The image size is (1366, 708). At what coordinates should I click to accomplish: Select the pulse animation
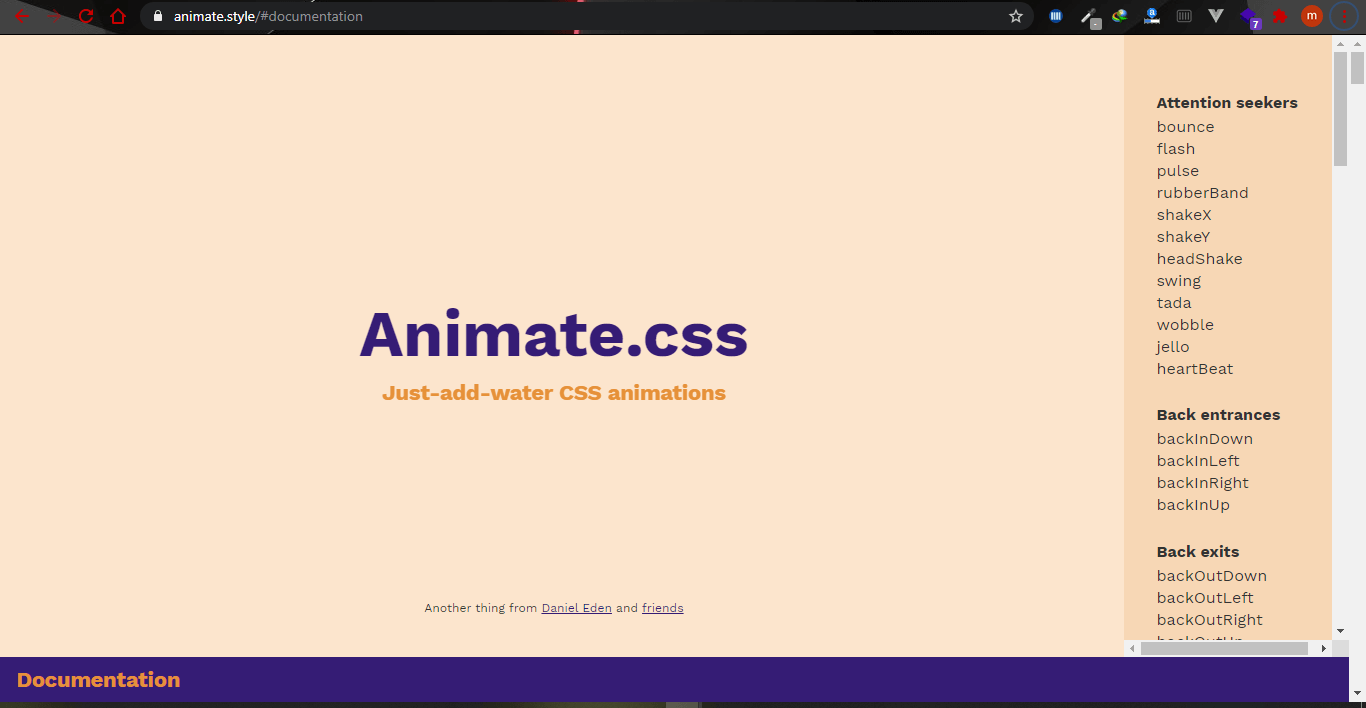coord(1178,171)
